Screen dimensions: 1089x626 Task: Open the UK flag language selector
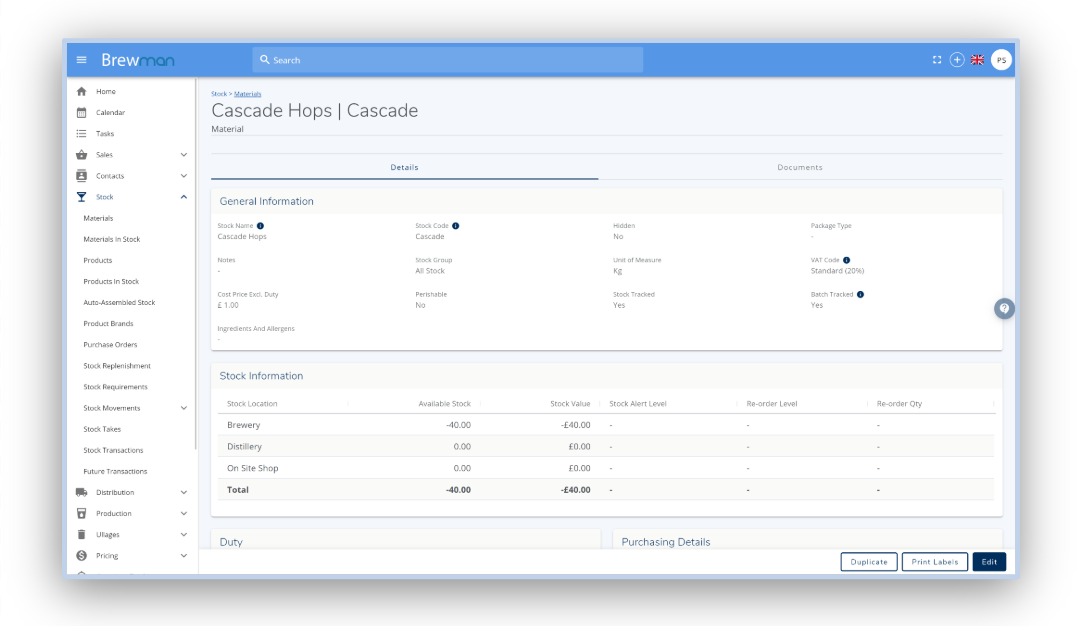pyautogui.click(x=977, y=60)
